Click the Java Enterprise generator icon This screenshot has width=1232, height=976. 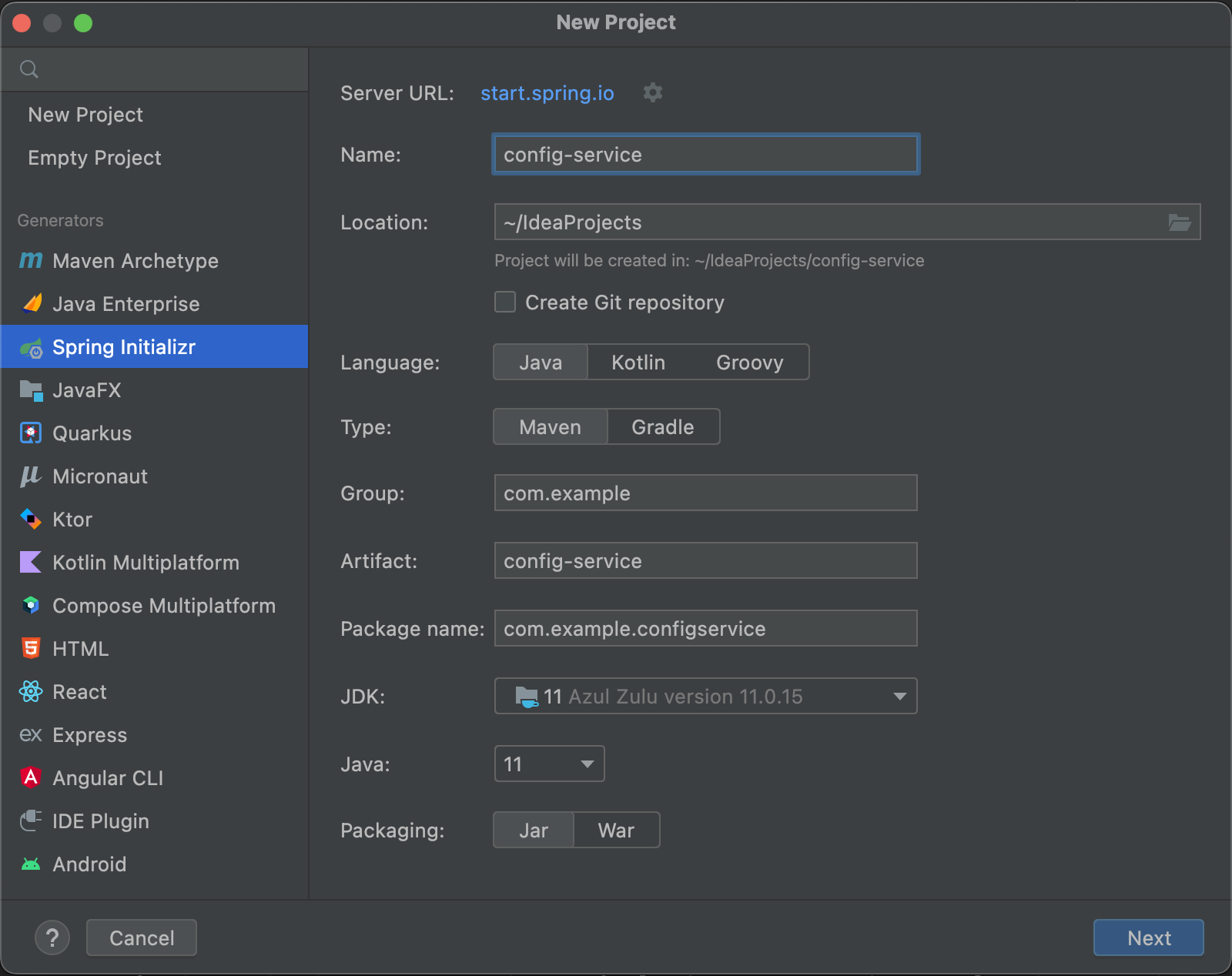[31, 304]
